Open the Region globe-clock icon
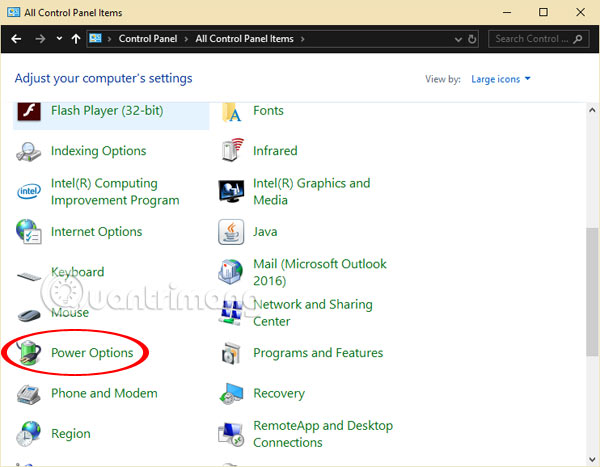 point(28,434)
